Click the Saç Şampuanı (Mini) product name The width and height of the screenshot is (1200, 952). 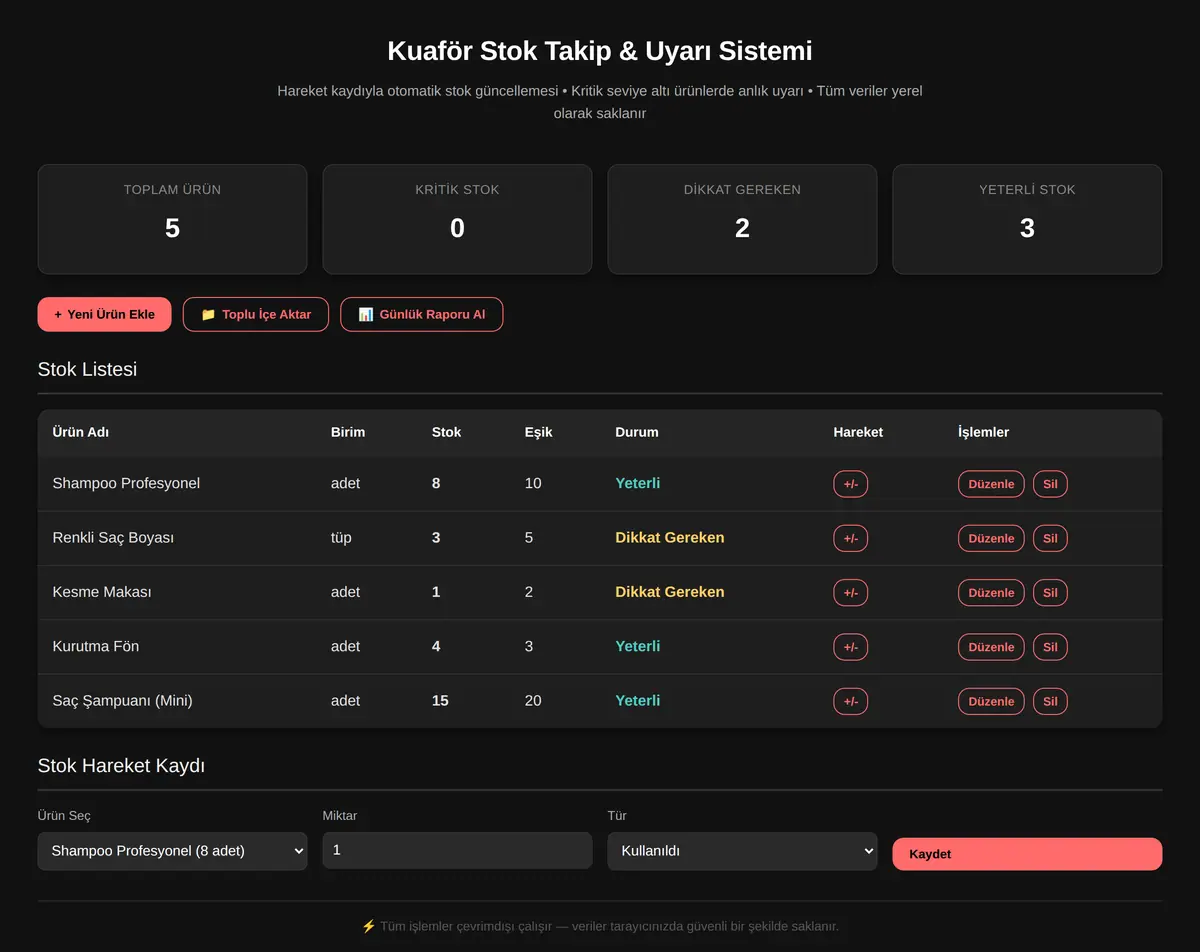coord(122,700)
